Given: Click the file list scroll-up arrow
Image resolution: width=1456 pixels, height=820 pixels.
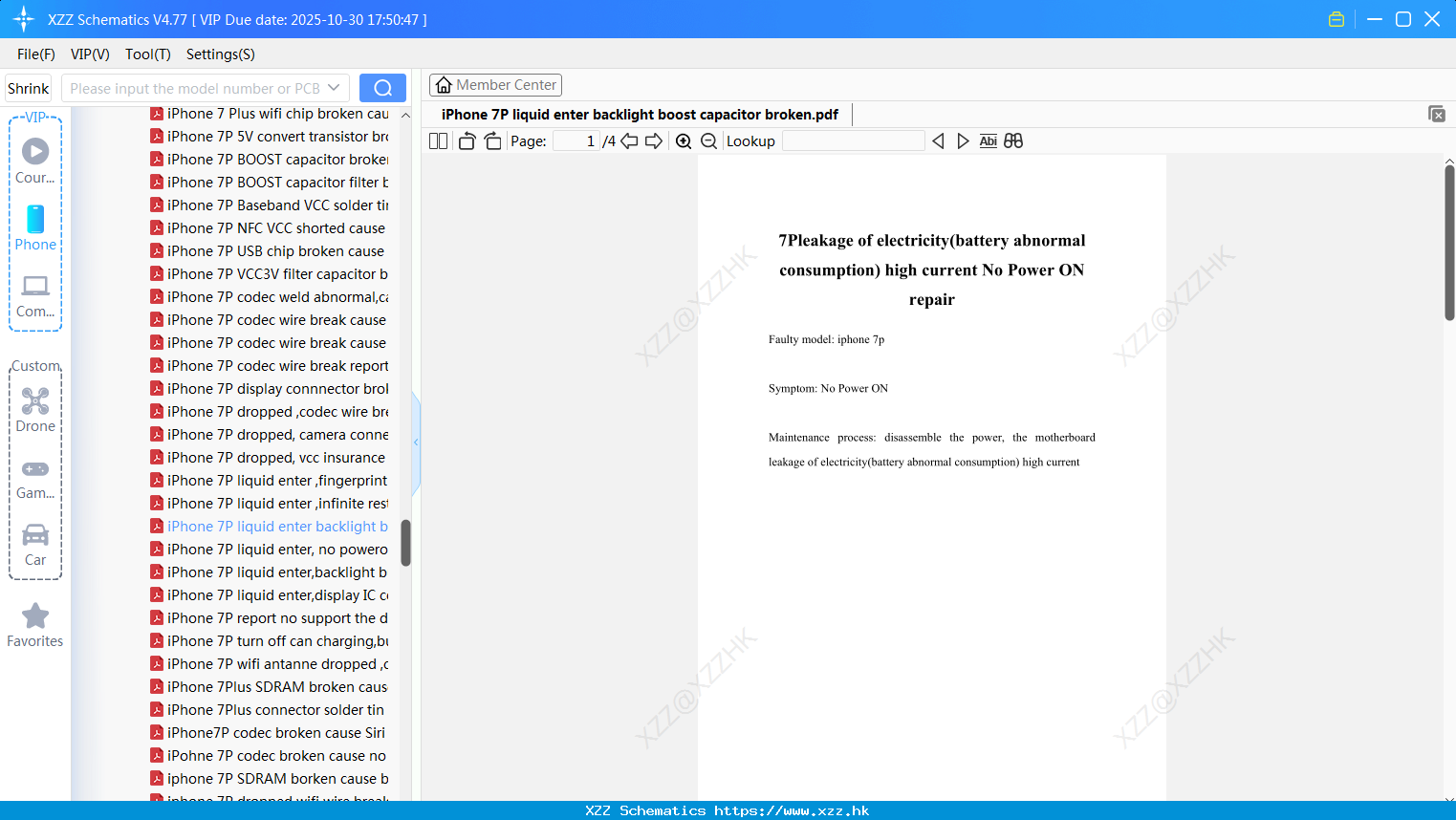Looking at the screenshot, I should (x=405, y=115).
